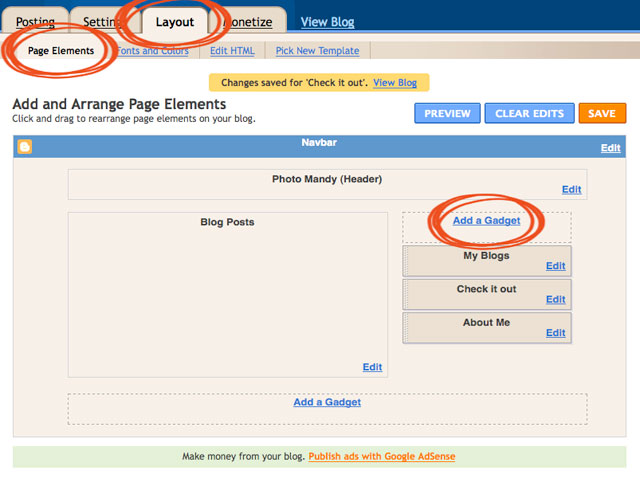Screen dimensions: 640x482
Task: Select the About Me gadget box
Action: 487,328
